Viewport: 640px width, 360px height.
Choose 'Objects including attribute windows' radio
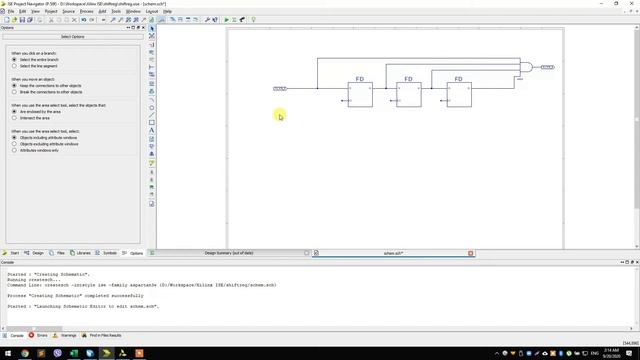click(x=14, y=138)
